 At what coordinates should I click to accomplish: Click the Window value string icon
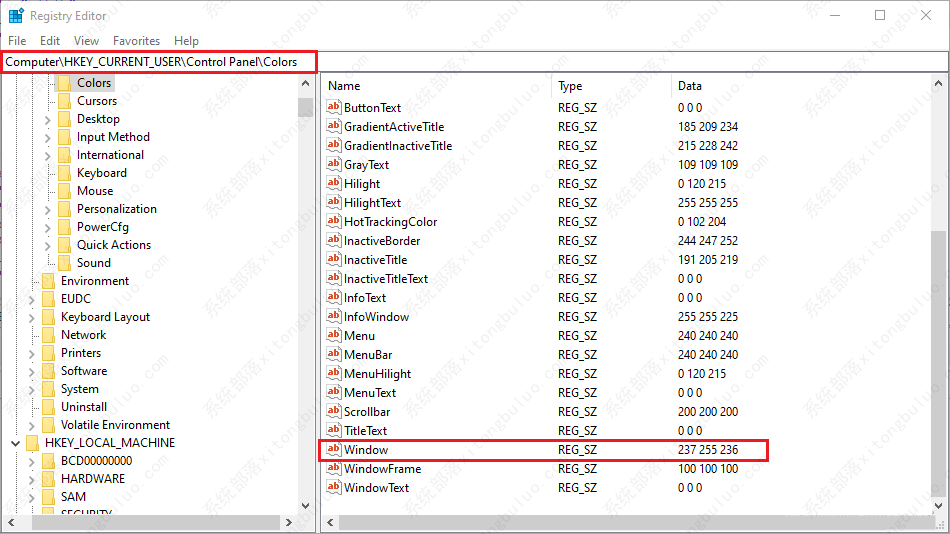[x=333, y=449]
